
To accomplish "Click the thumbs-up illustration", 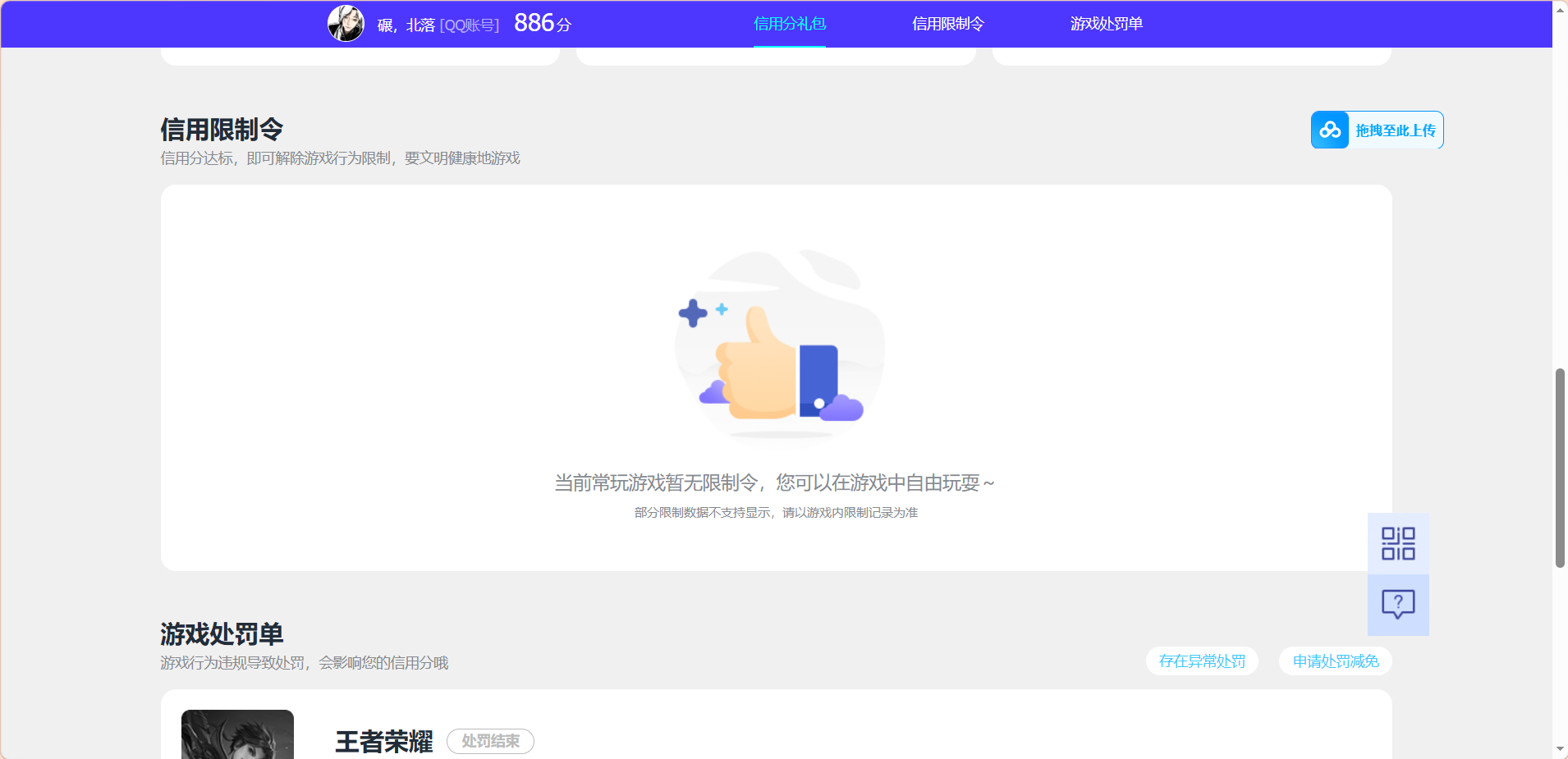I will pos(777,345).
